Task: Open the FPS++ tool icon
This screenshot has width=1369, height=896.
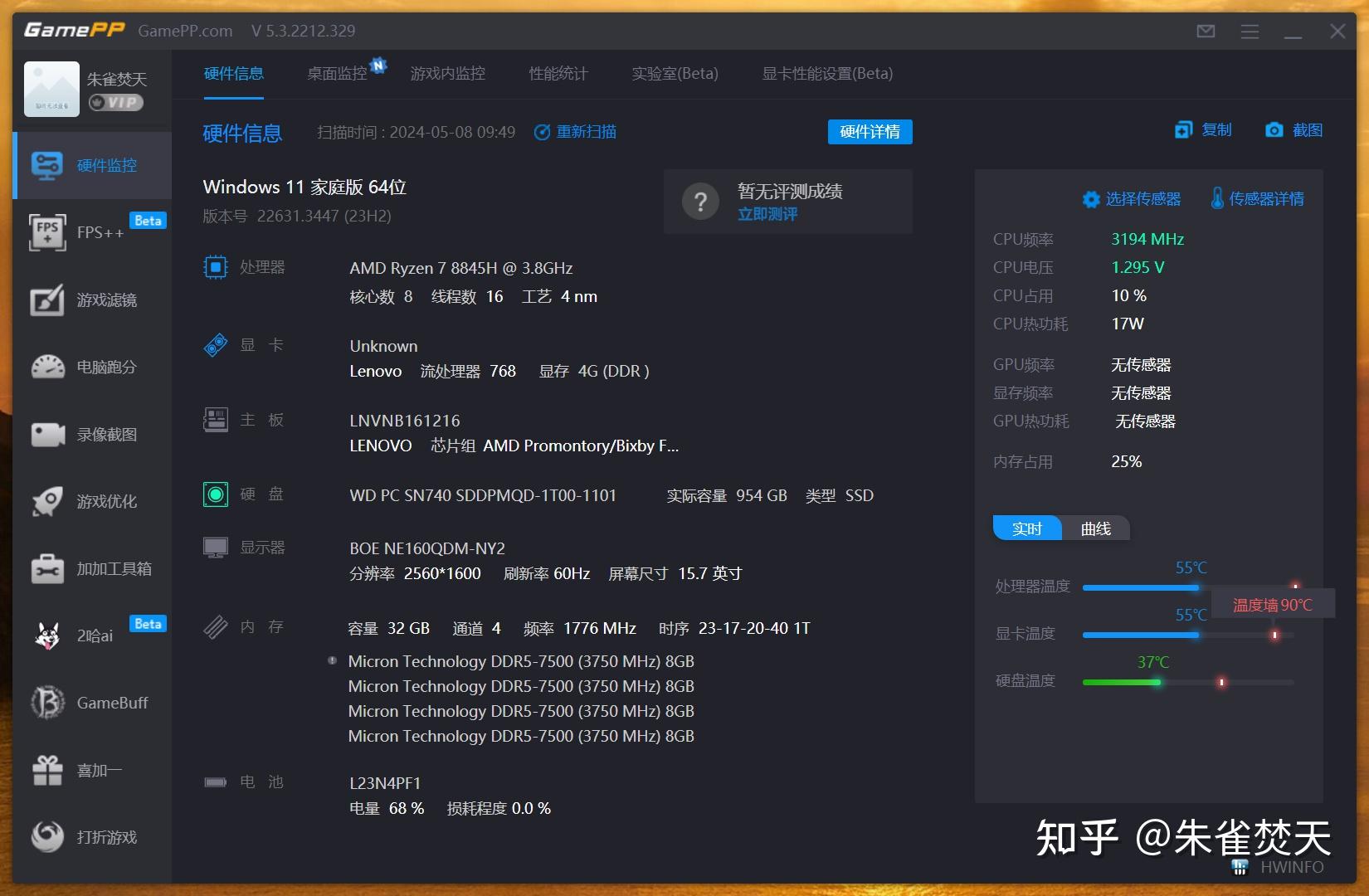Action: pos(47,232)
